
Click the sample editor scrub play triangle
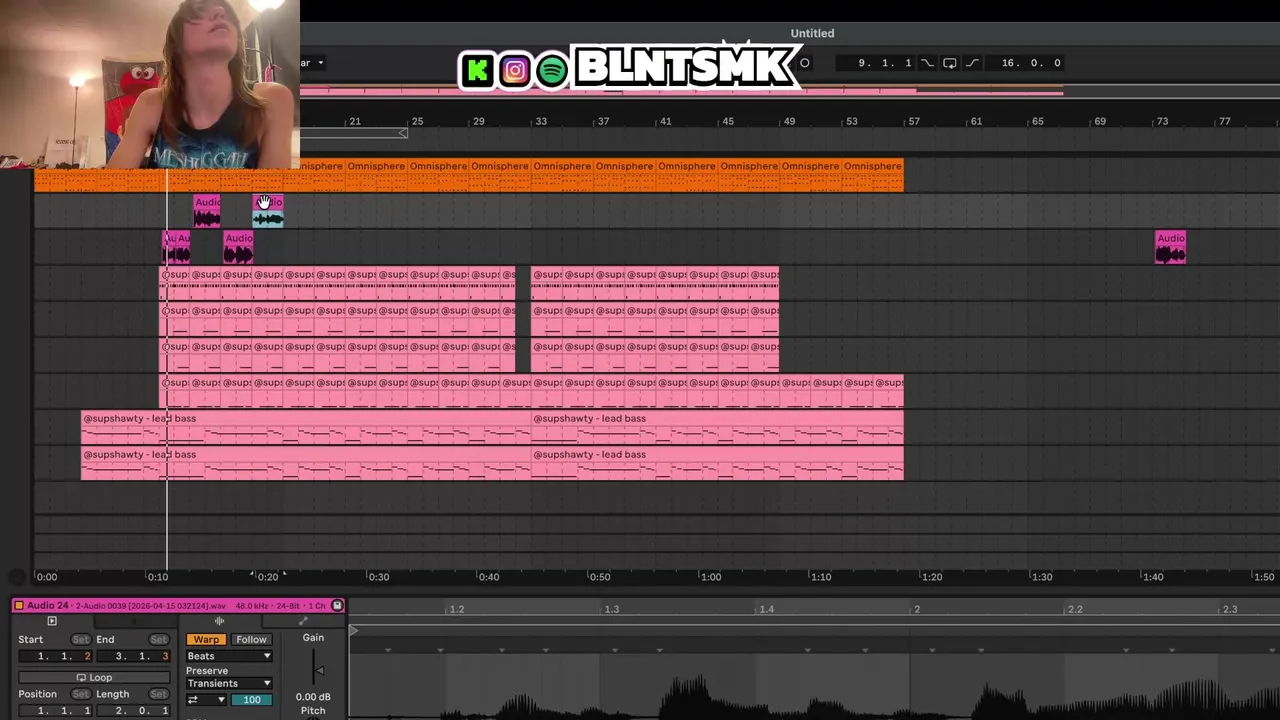tap(353, 632)
